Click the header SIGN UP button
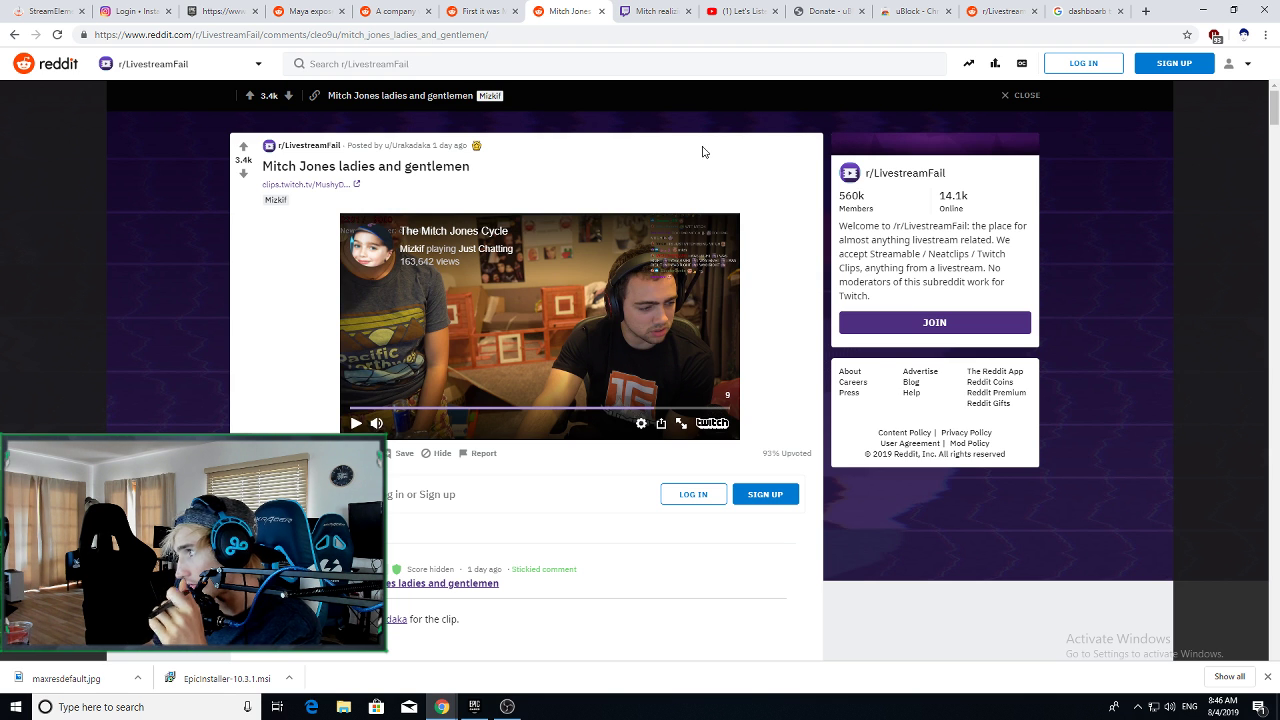 click(1174, 63)
